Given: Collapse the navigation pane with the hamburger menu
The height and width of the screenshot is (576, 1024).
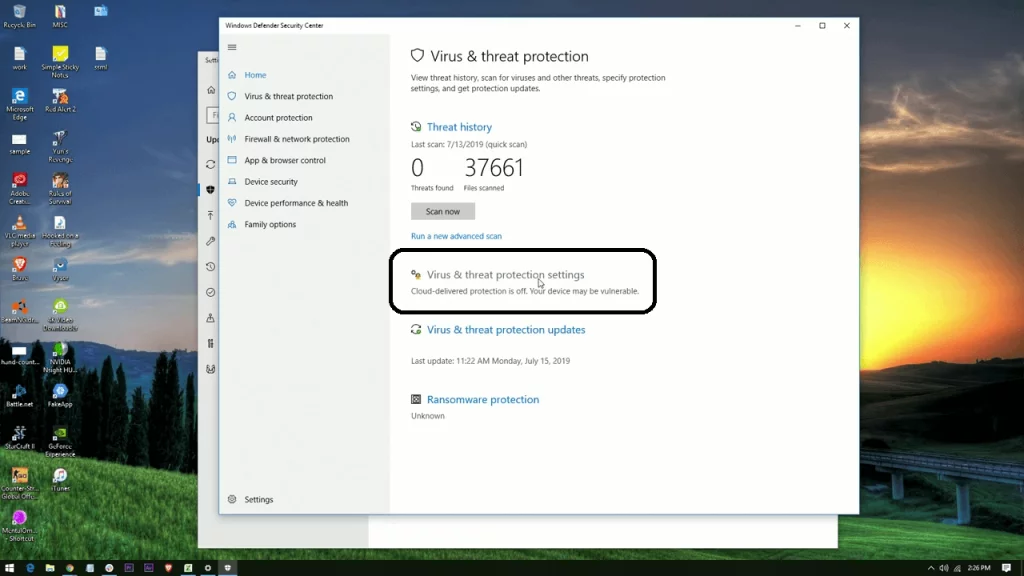Looking at the screenshot, I should pyautogui.click(x=232, y=47).
